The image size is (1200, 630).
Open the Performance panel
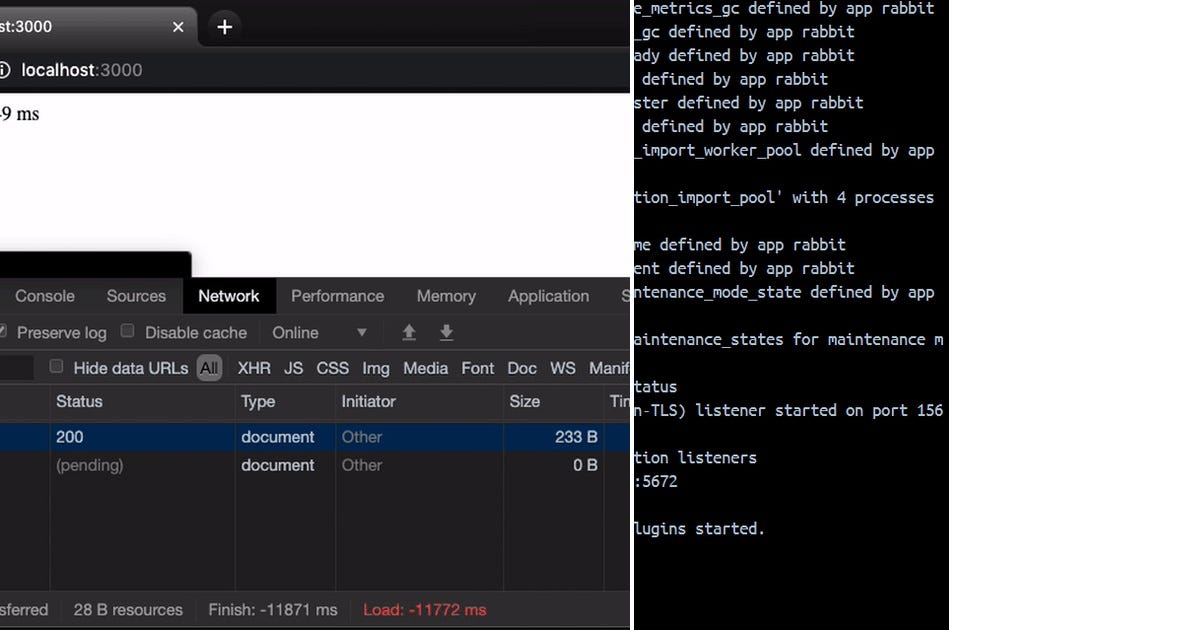pos(337,296)
